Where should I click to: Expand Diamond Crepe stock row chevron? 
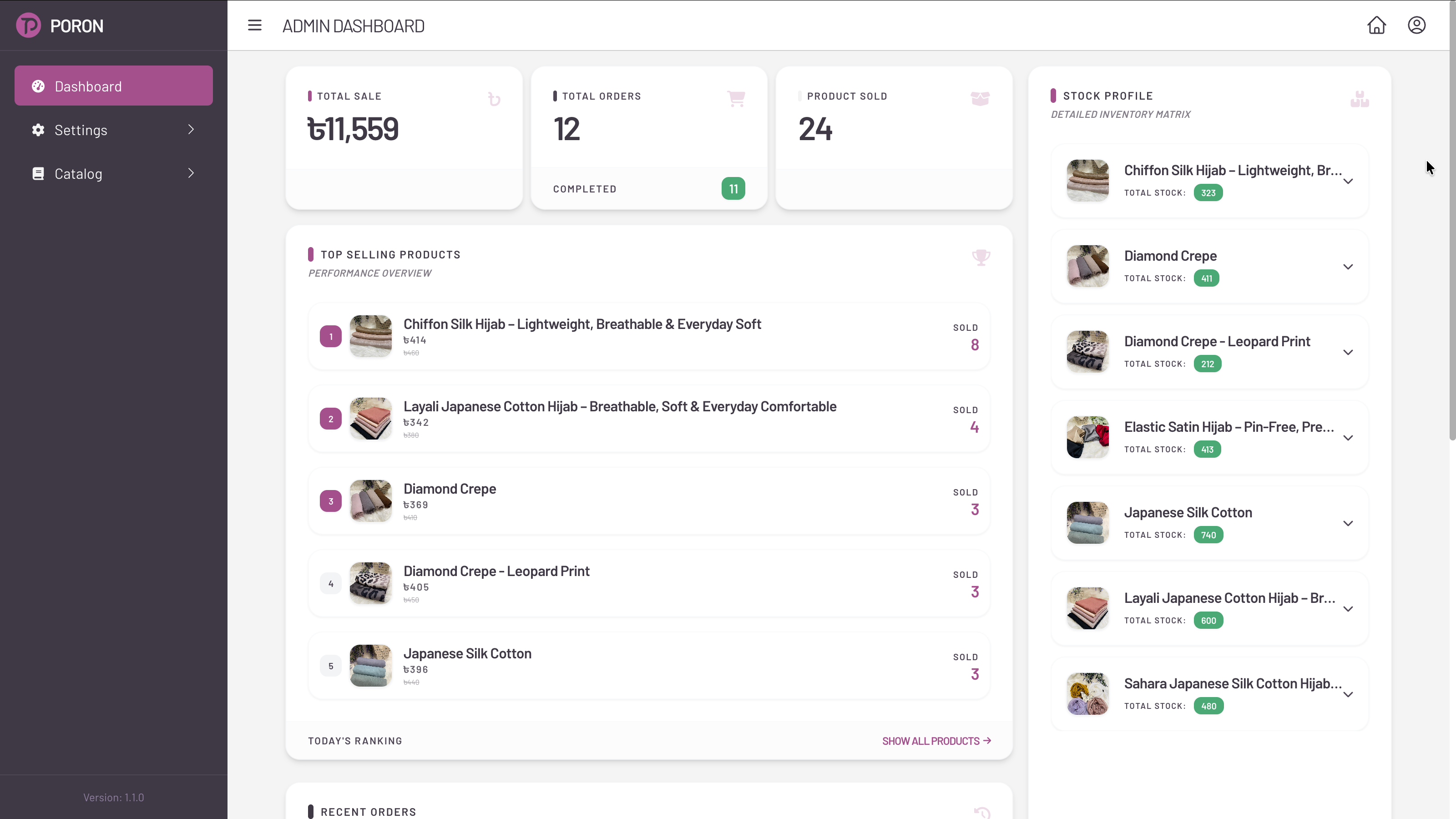coord(1348,267)
